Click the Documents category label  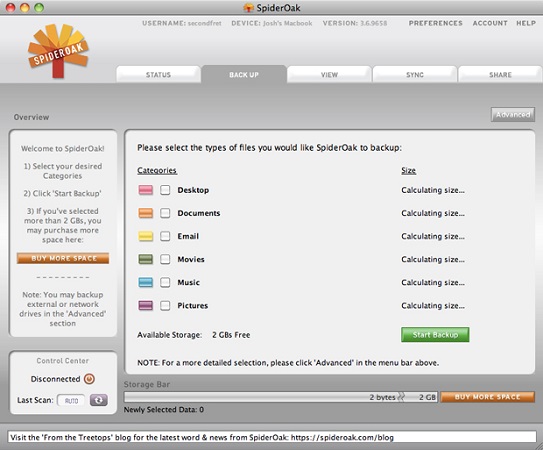click(199, 213)
